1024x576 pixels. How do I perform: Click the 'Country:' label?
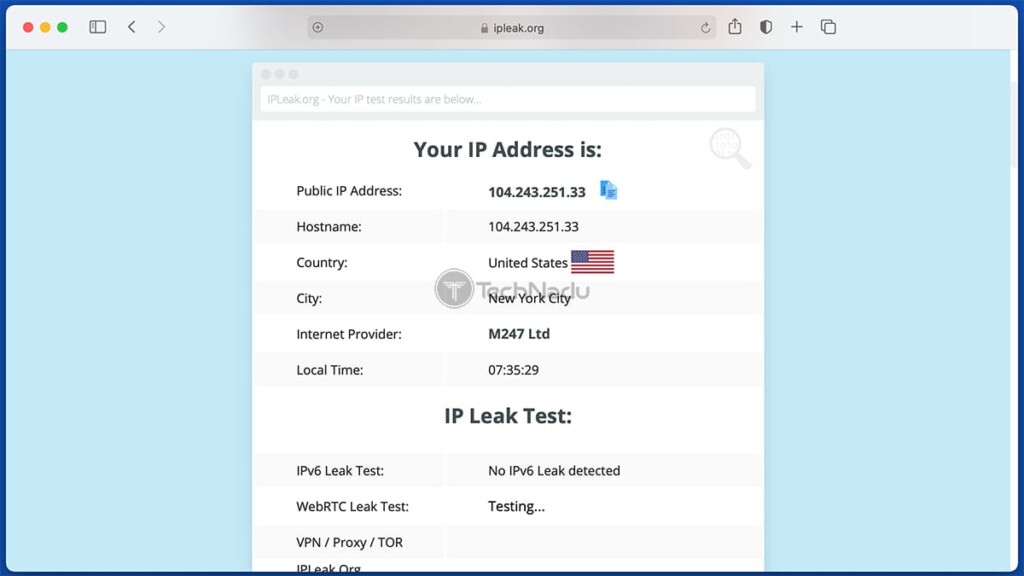(x=321, y=263)
